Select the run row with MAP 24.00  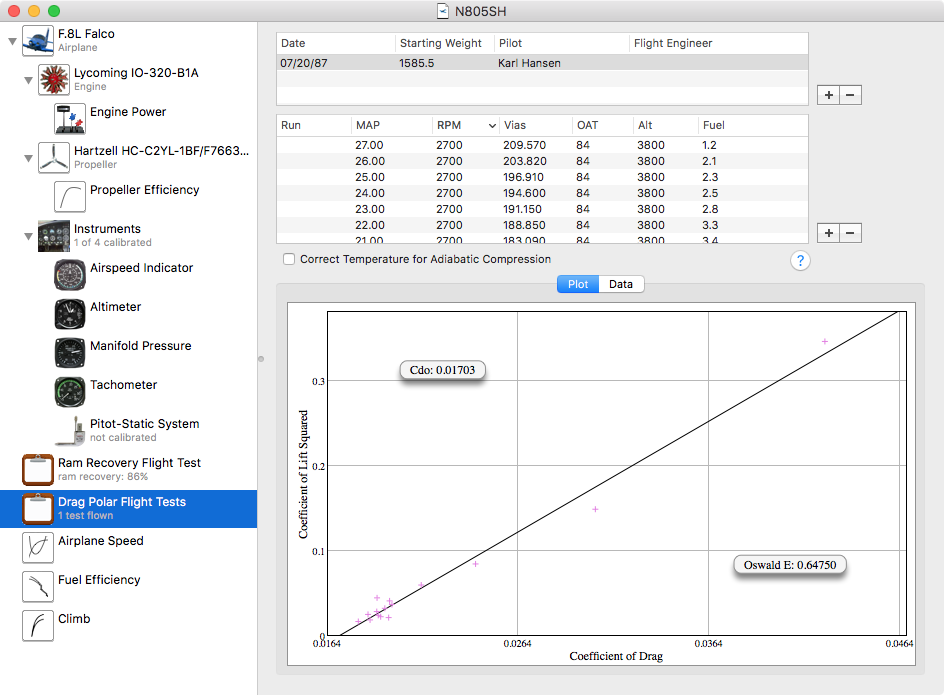[542, 193]
